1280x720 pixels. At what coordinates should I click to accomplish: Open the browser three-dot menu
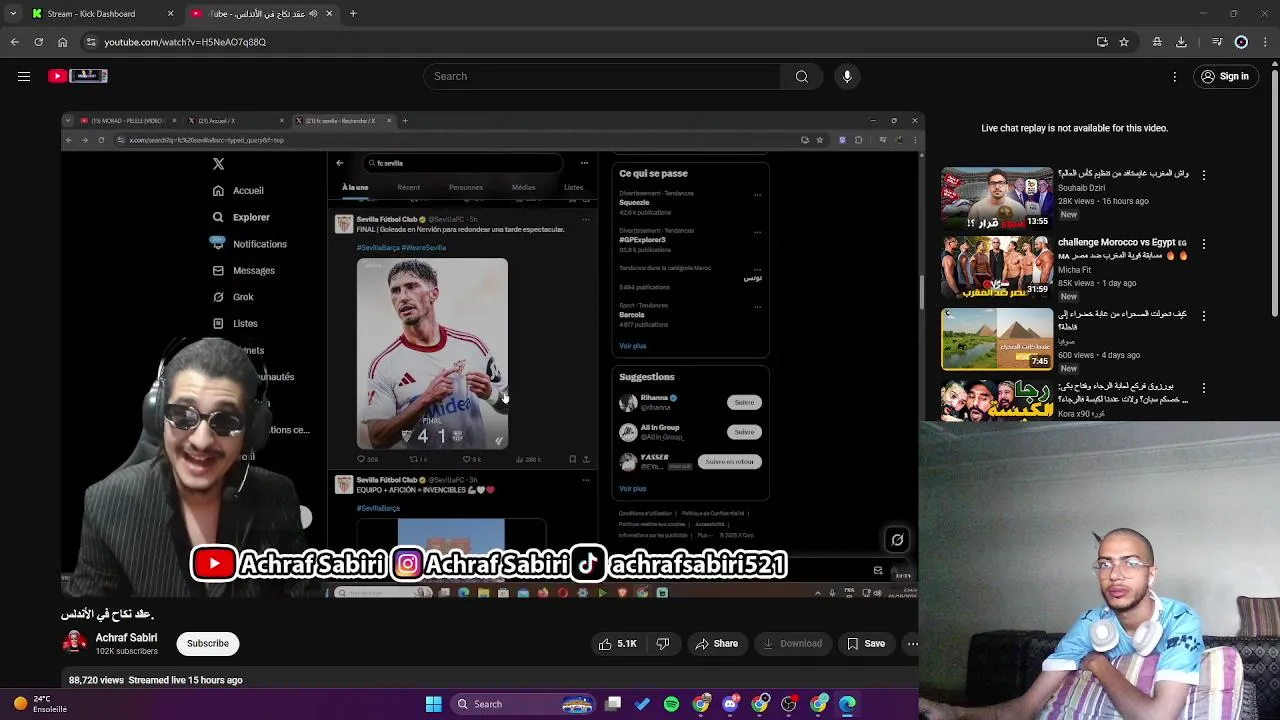[1265, 42]
